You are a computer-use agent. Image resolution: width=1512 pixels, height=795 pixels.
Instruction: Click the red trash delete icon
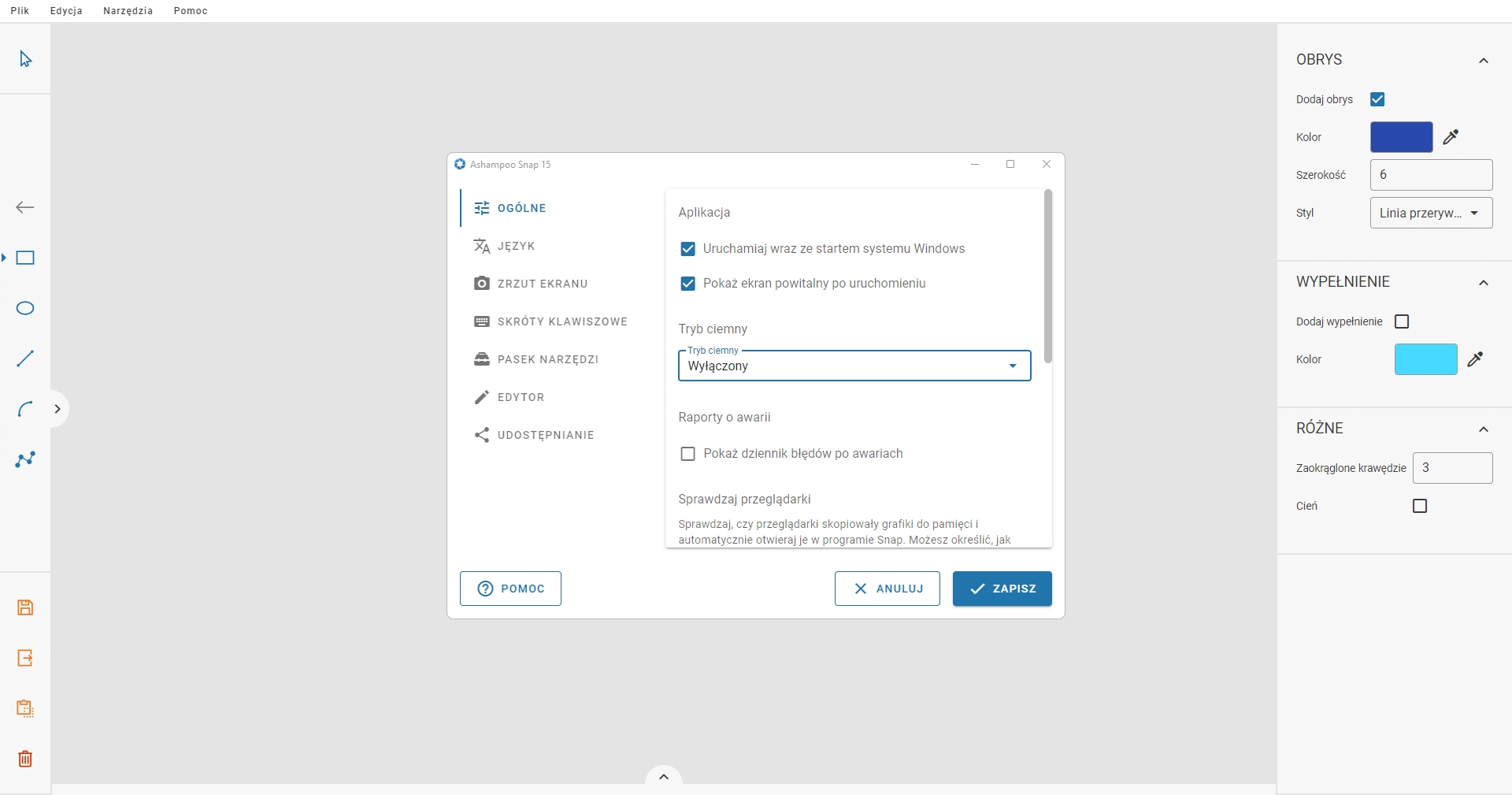(25, 759)
